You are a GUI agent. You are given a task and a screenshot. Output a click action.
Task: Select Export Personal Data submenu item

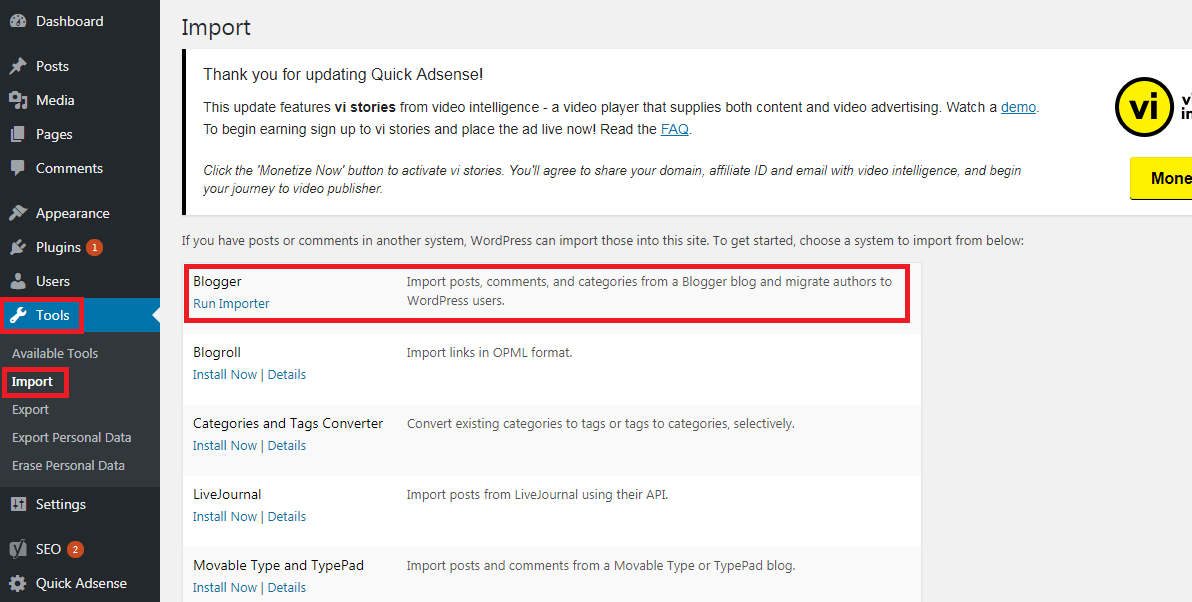tap(71, 437)
